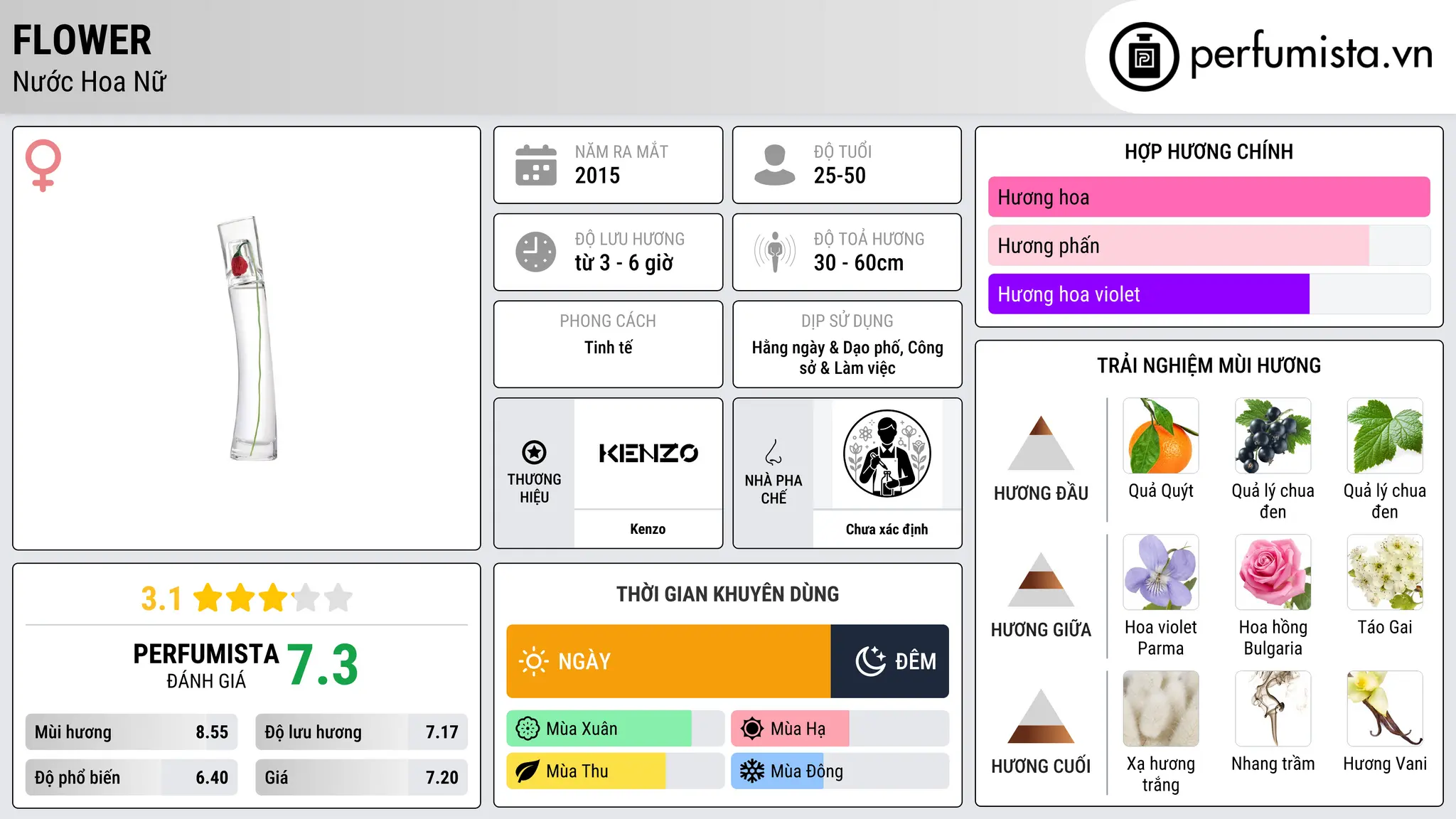
Task: Select the Hương Vani vanilla image
Action: pyautogui.click(x=1385, y=709)
